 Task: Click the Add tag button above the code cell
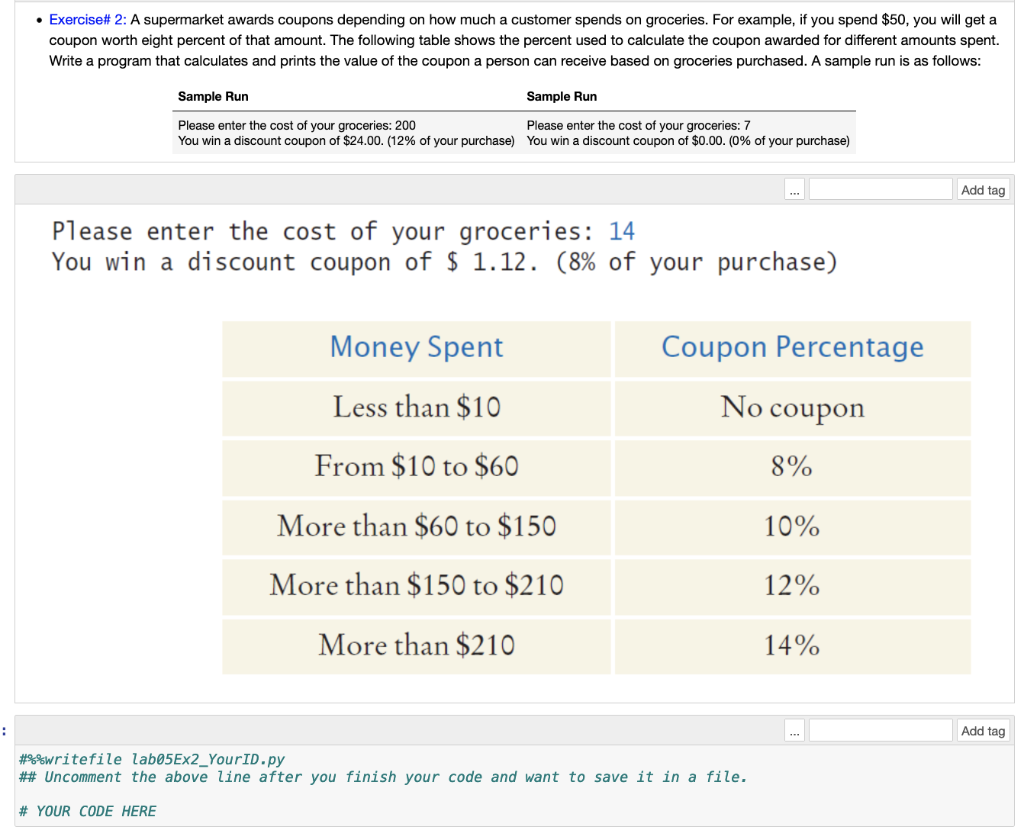[x=982, y=730]
